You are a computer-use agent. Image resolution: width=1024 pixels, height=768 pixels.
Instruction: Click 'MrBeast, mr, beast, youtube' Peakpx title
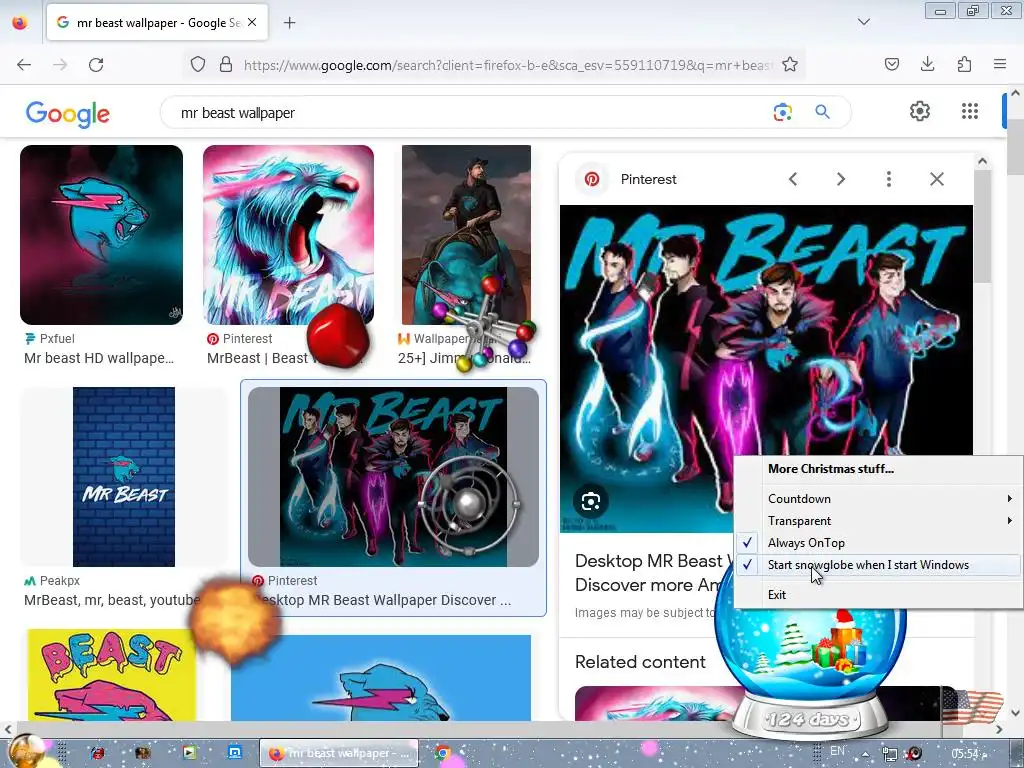112,600
